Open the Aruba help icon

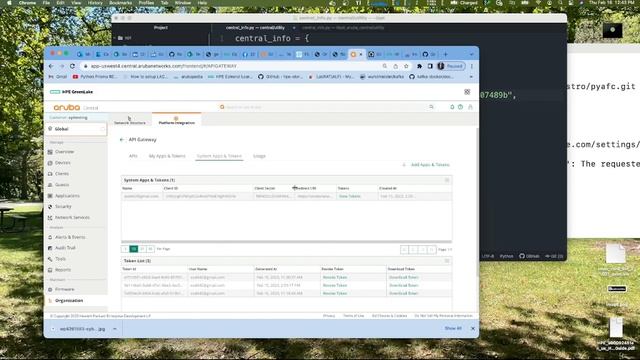tap(460, 107)
